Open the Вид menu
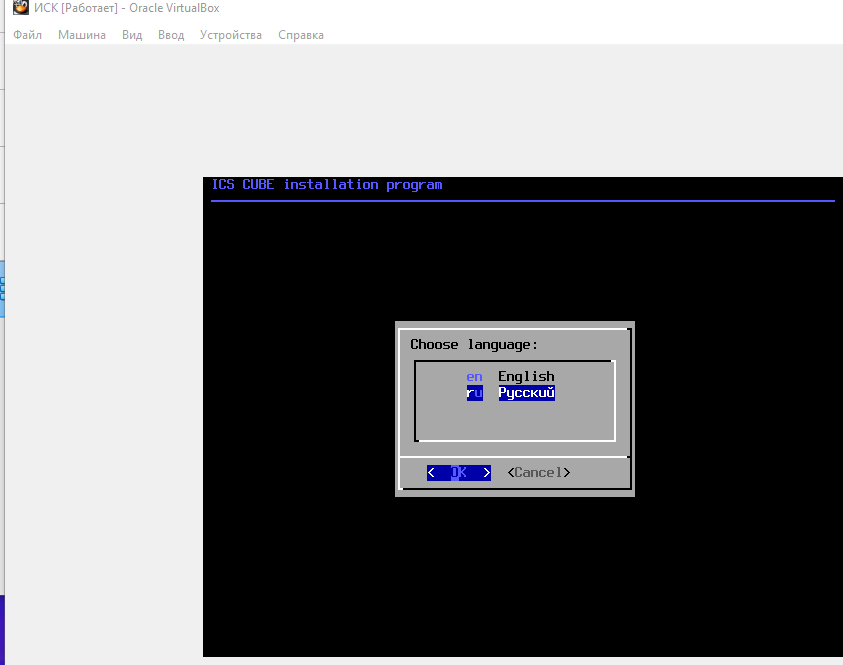Image resolution: width=843 pixels, height=665 pixels. click(x=132, y=35)
